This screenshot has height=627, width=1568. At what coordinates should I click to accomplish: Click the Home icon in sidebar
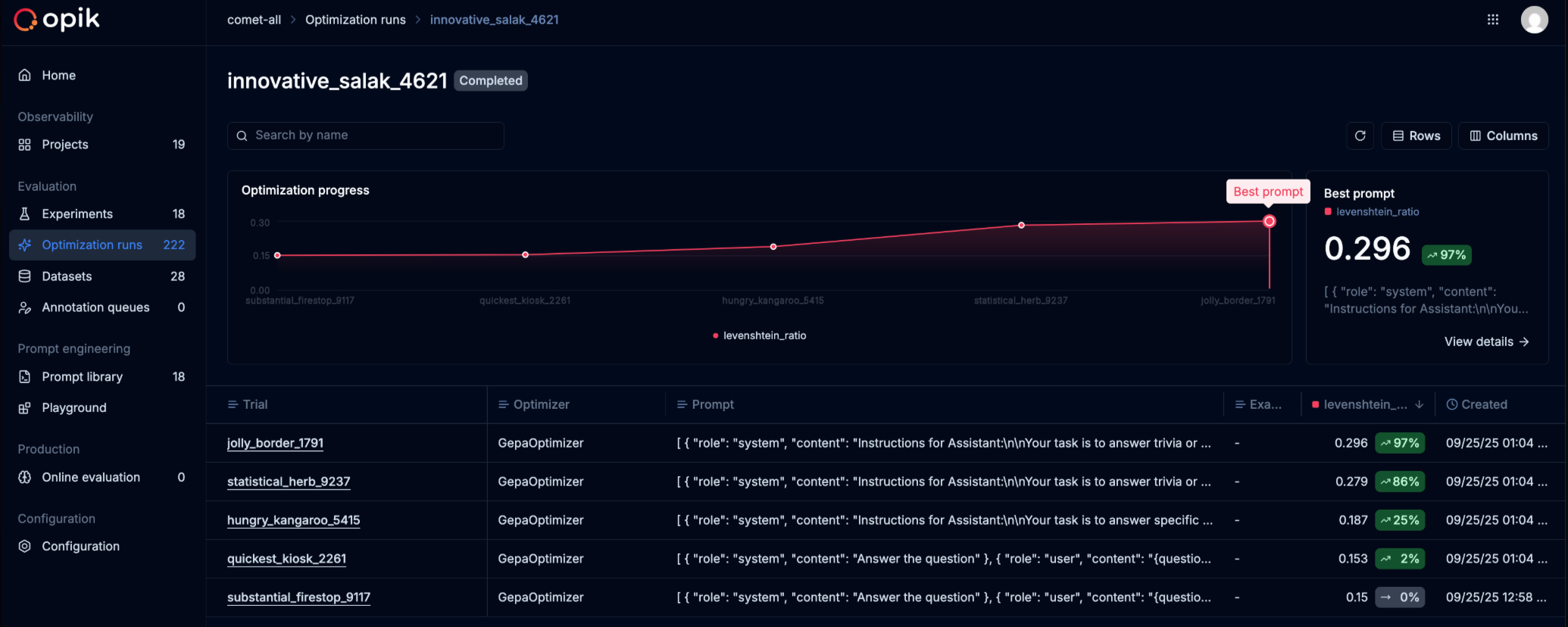(25, 75)
